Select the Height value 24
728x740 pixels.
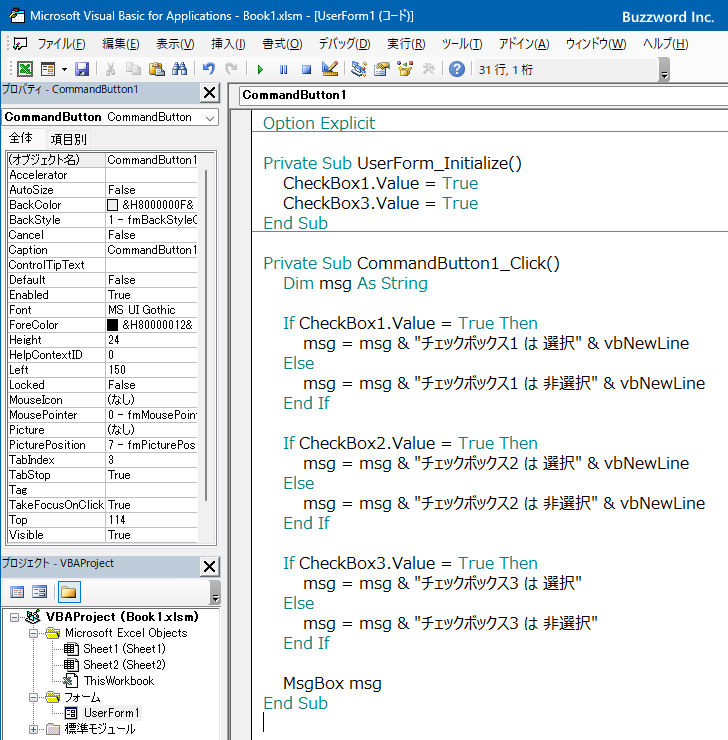[x=151, y=340]
